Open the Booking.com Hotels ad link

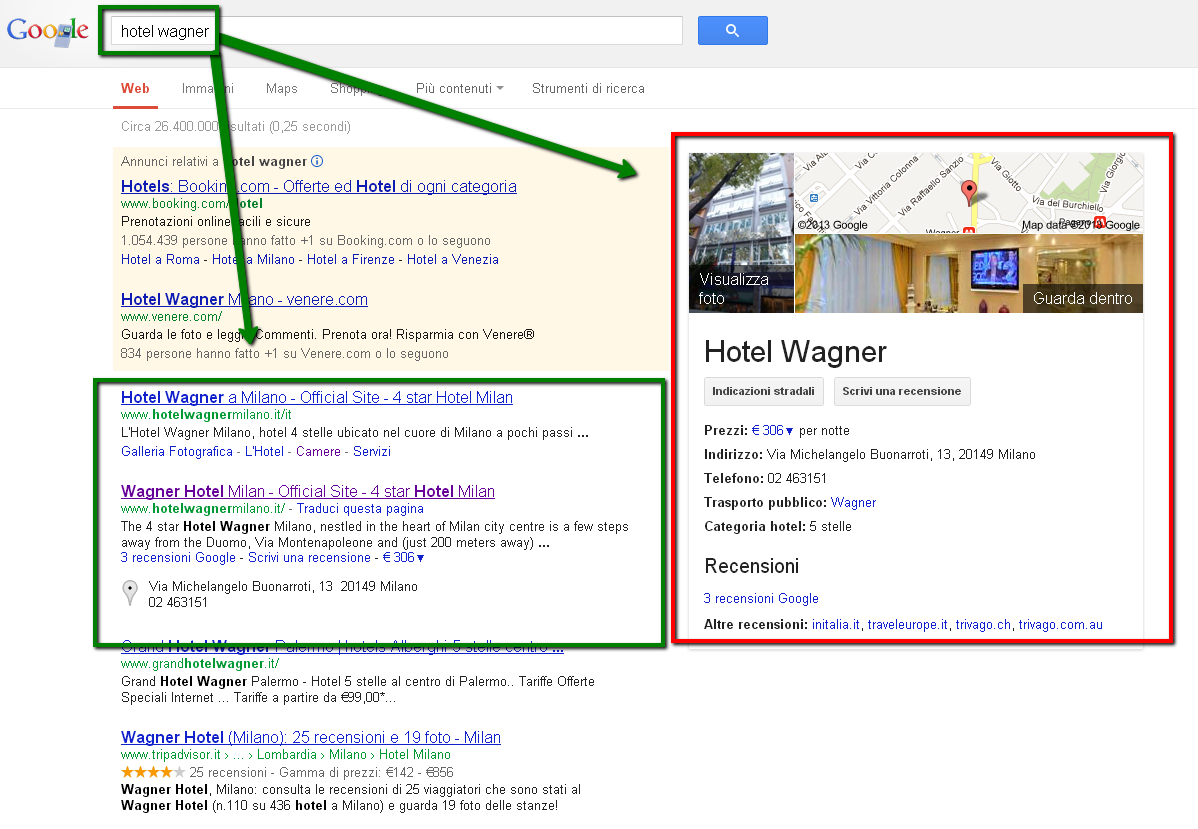click(319, 186)
